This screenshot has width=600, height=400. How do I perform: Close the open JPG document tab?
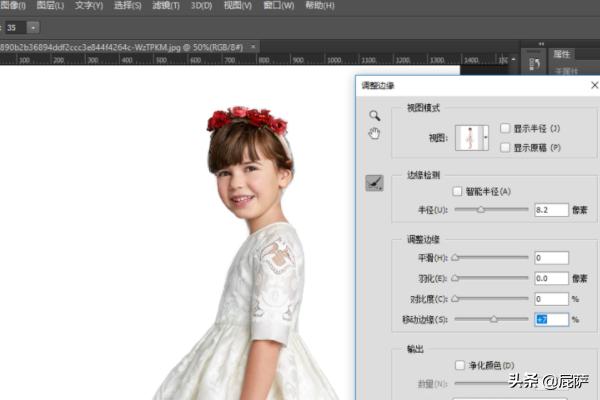[251, 46]
